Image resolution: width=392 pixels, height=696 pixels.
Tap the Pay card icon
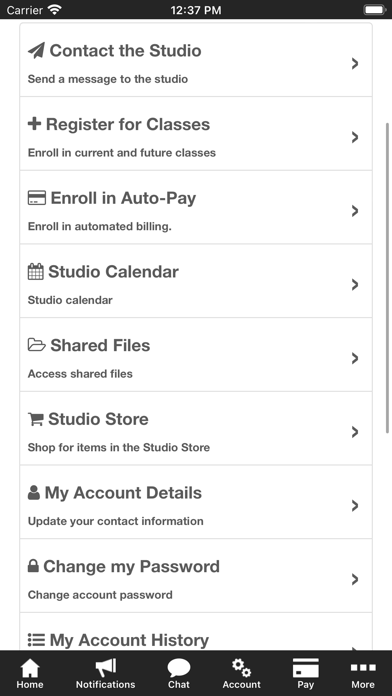(x=305, y=668)
